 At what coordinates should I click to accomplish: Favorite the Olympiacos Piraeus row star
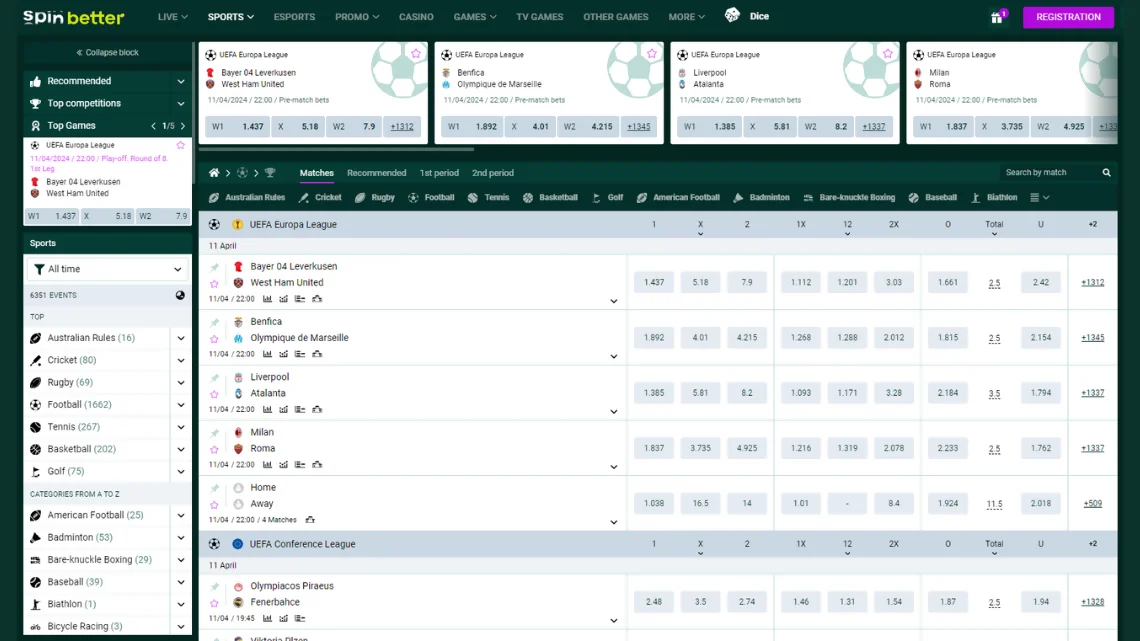(214, 603)
